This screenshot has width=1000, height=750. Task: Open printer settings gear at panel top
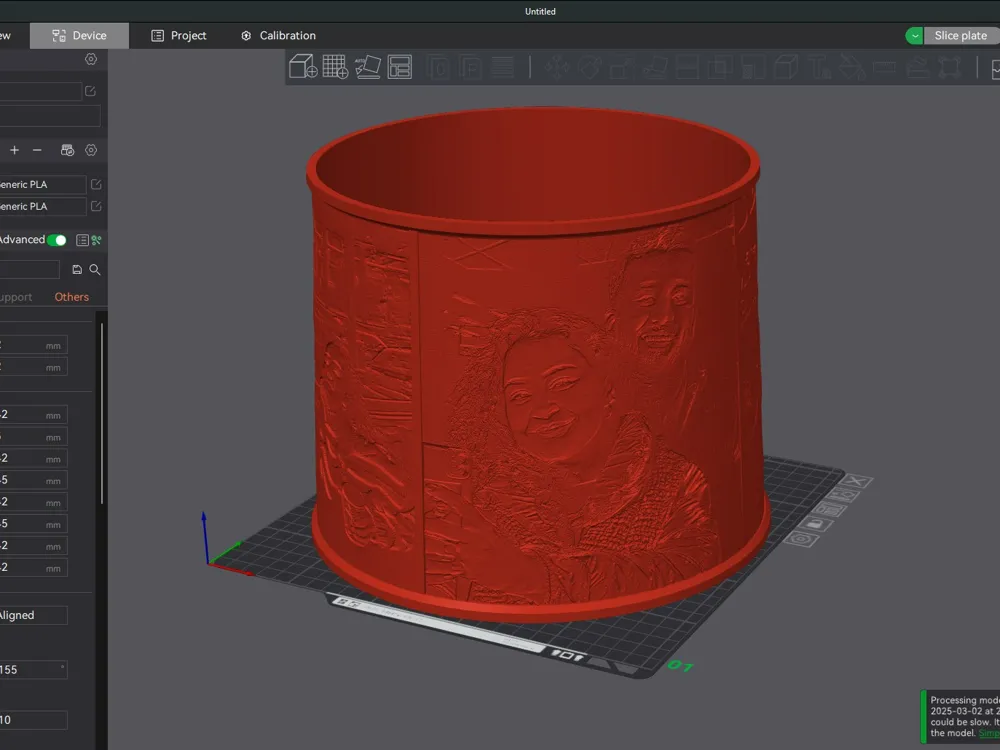(x=91, y=59)
